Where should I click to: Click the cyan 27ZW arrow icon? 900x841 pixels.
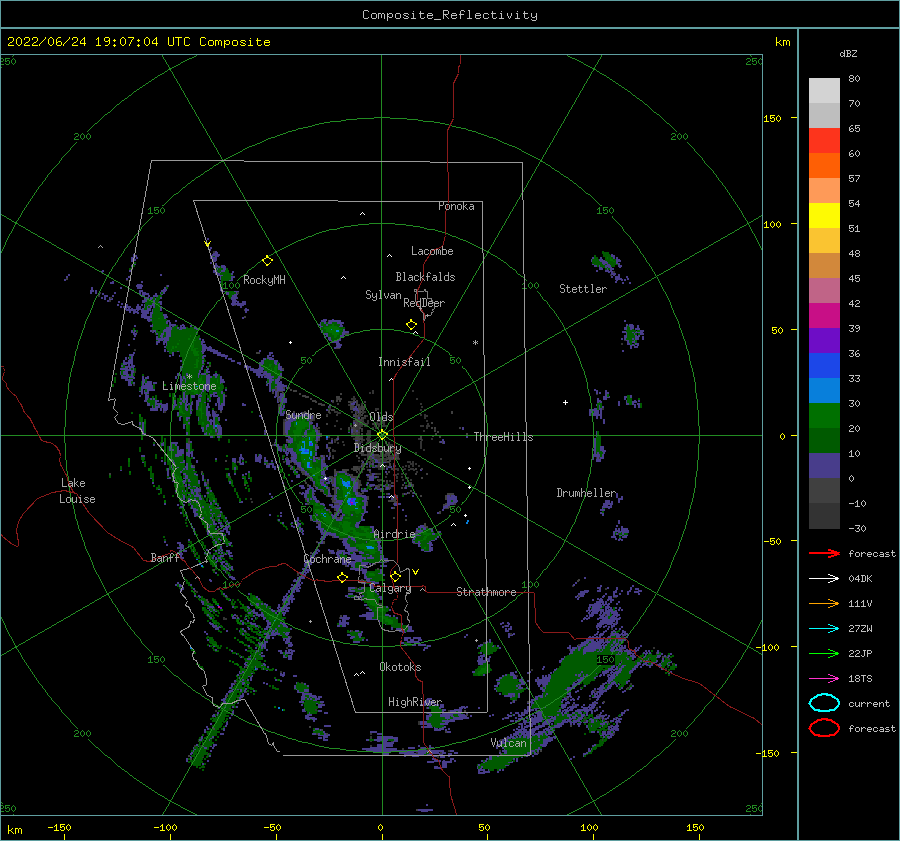click(x=824, y=629)
